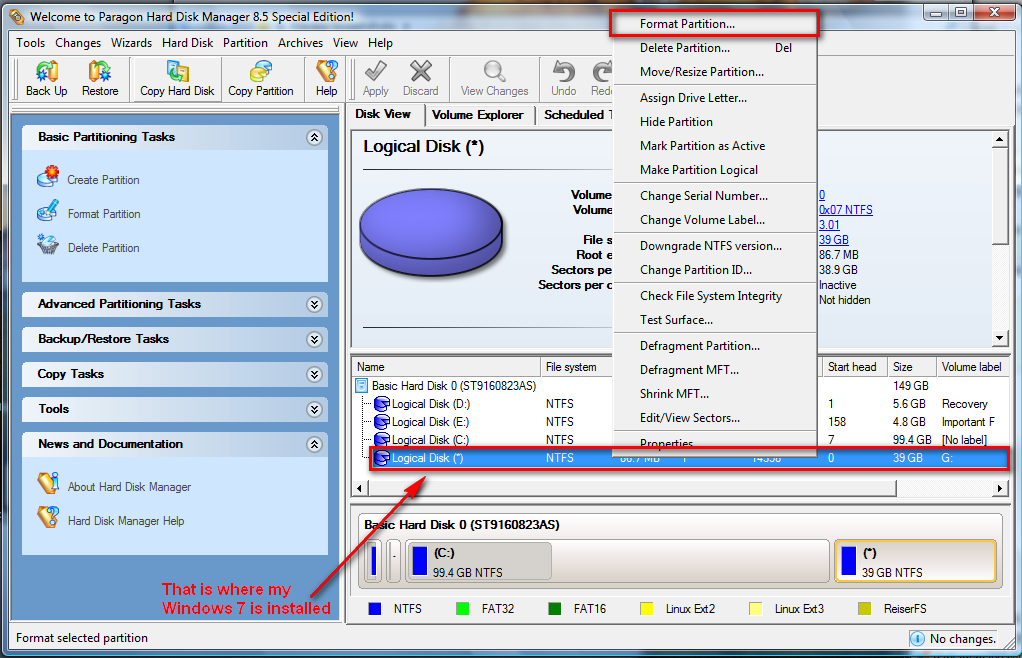
Task: Launch the Copy Partition tool
Action: pos(260,79)
